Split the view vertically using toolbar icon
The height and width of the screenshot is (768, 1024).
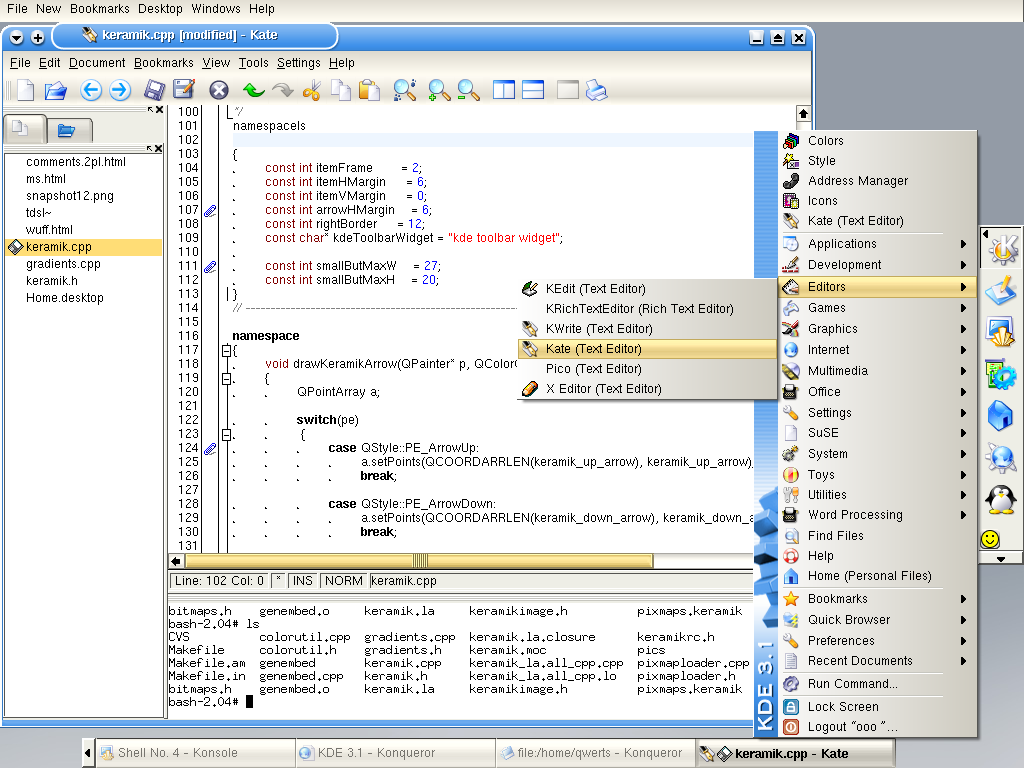[503, 90]
